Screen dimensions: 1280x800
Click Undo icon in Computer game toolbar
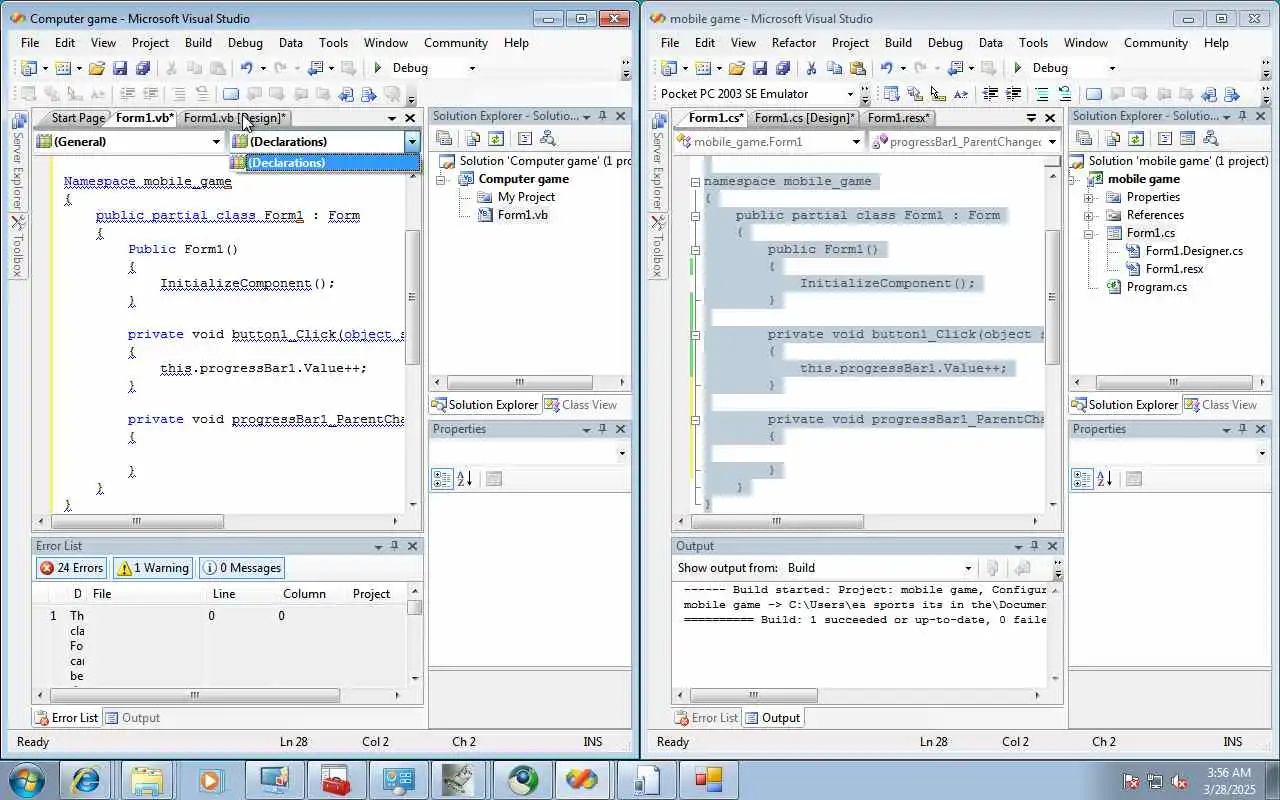click(246, 68)
